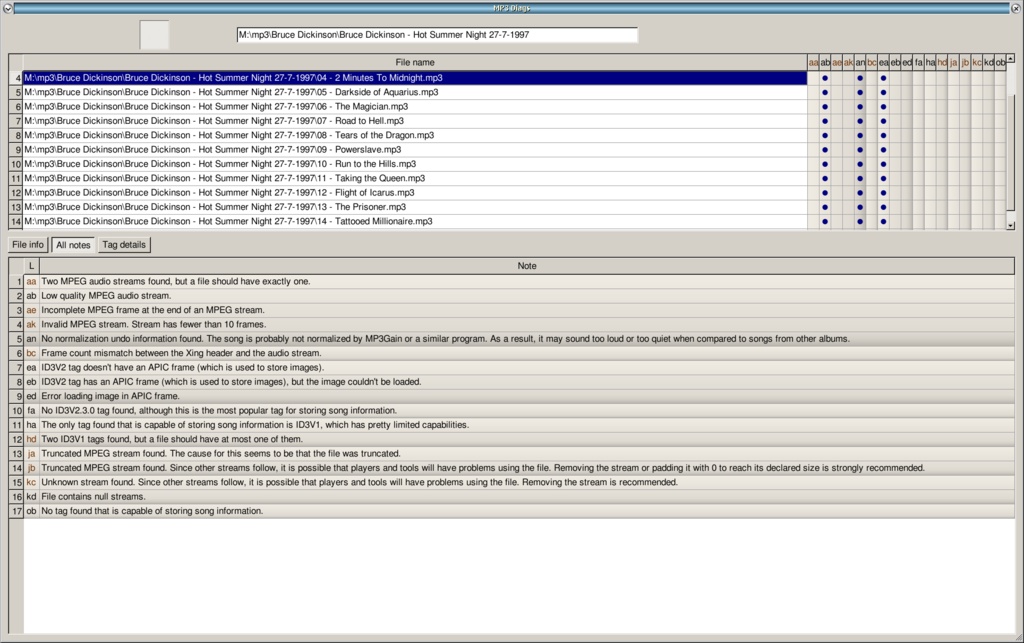Select the 14 - Tattooed Millionaire.mp3 row

tap(228, 221)
